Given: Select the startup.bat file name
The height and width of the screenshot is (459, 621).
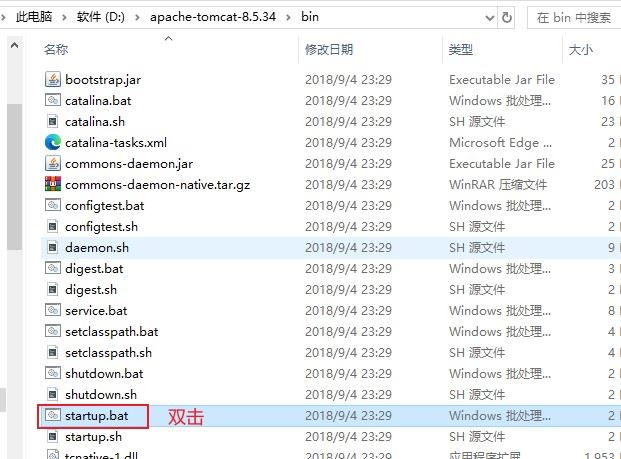Looking at the screenshot, I should 97,415.
